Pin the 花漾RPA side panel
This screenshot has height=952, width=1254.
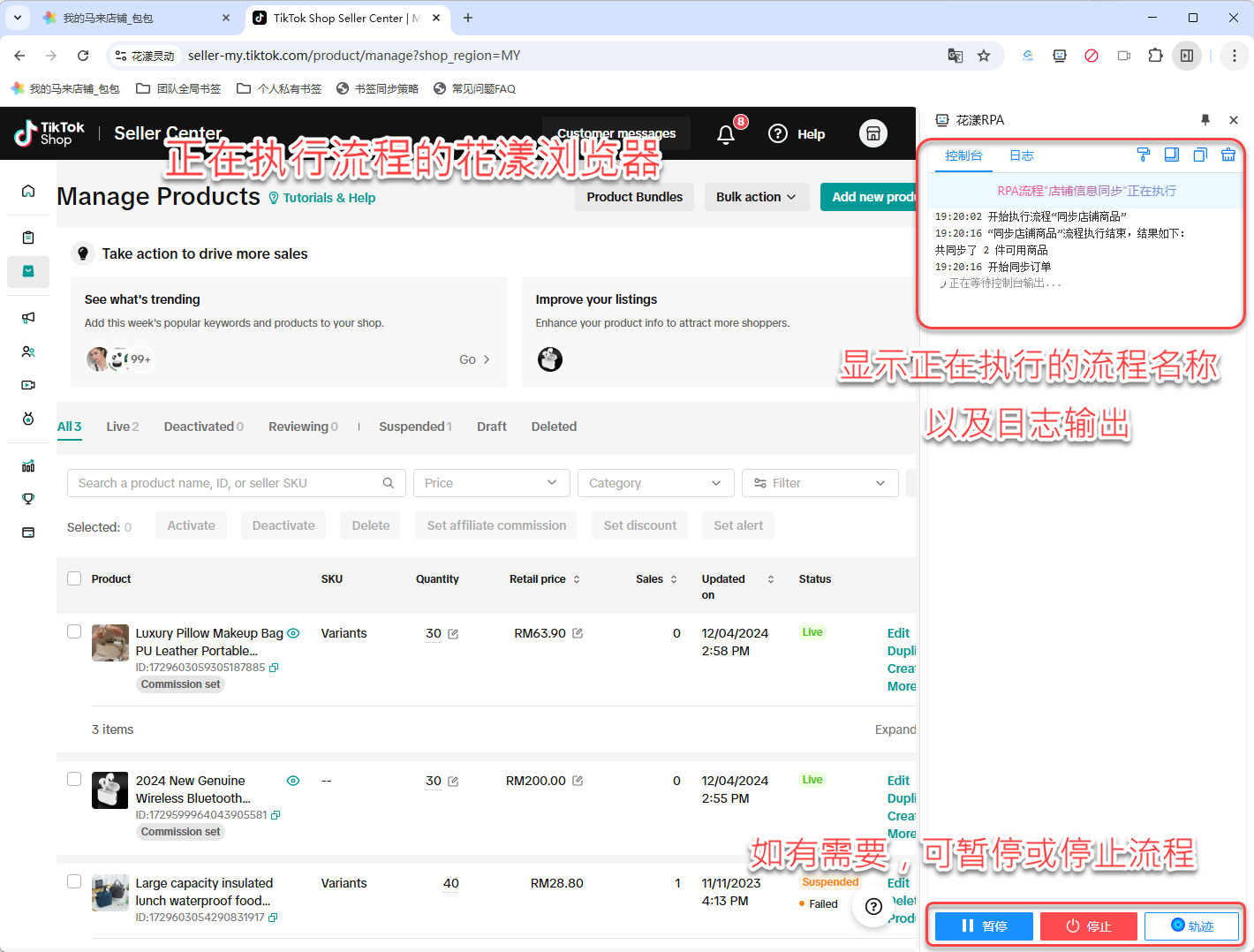[1205, 120]
